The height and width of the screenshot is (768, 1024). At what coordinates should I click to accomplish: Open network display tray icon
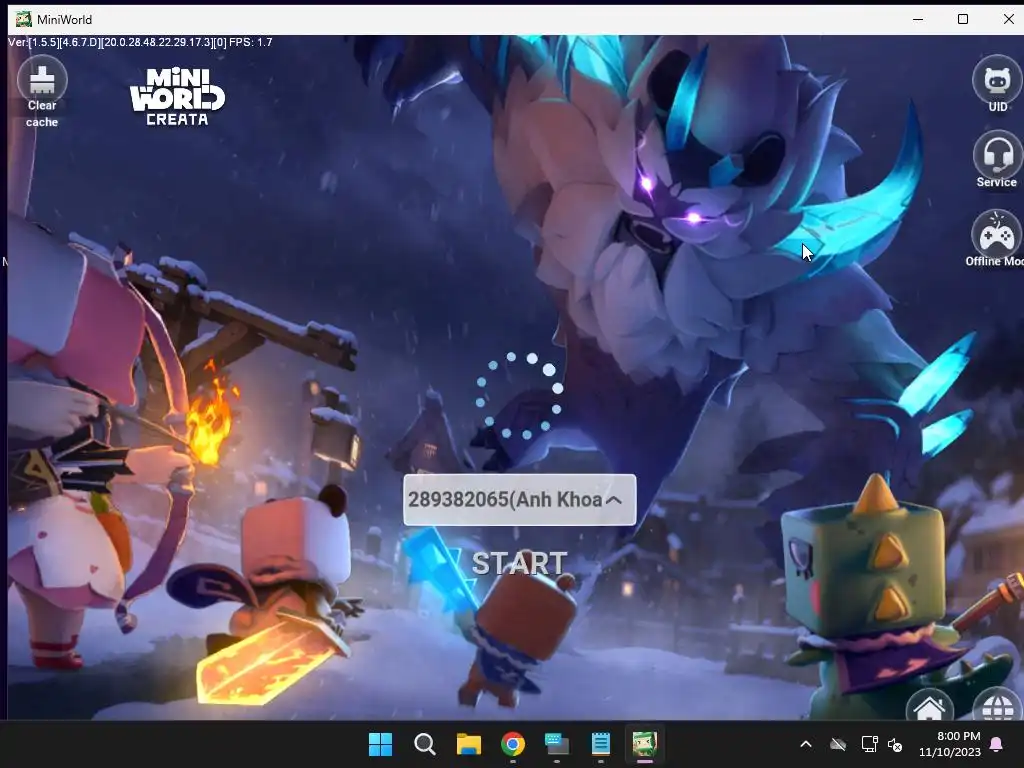pyautogui.click(x=869, y=744)
